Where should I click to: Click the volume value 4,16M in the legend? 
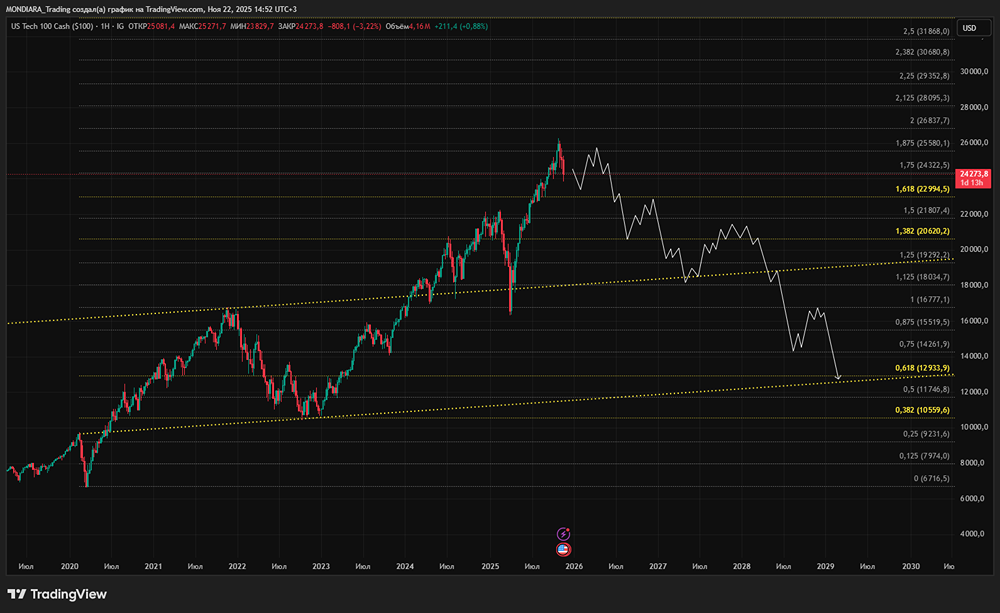coord(420,28)
